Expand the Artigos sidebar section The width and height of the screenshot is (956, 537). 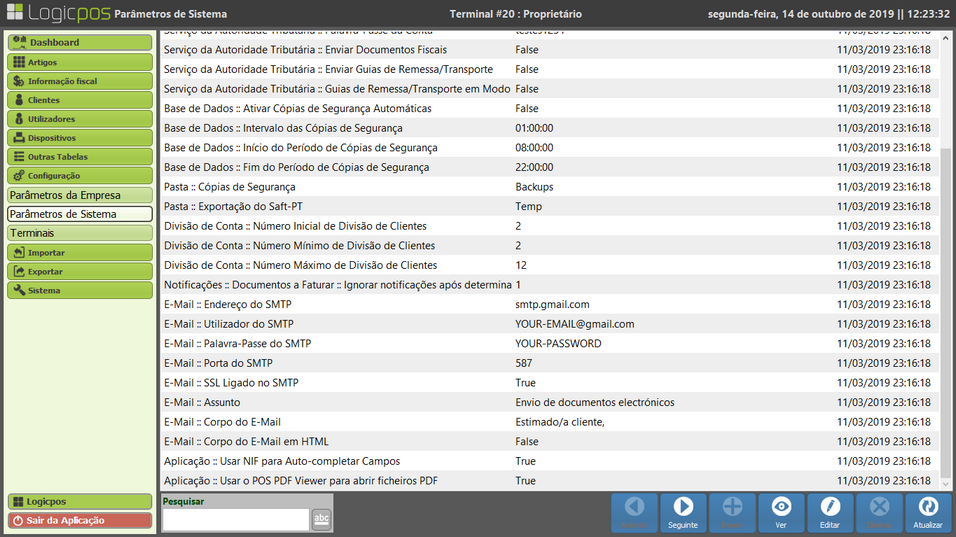(x=79, y=62)
